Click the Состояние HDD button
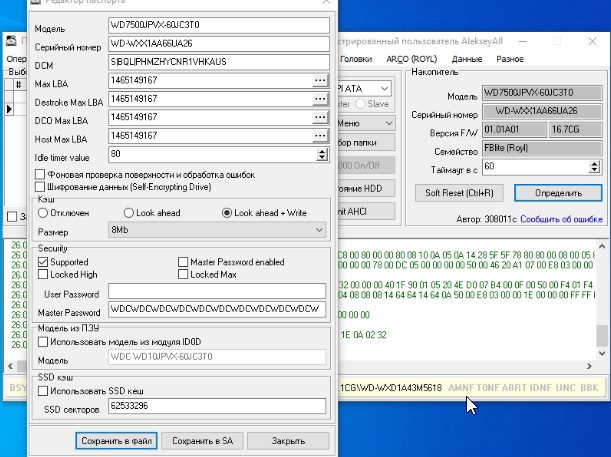The image size is (611, 457). [x=366, y=189]
